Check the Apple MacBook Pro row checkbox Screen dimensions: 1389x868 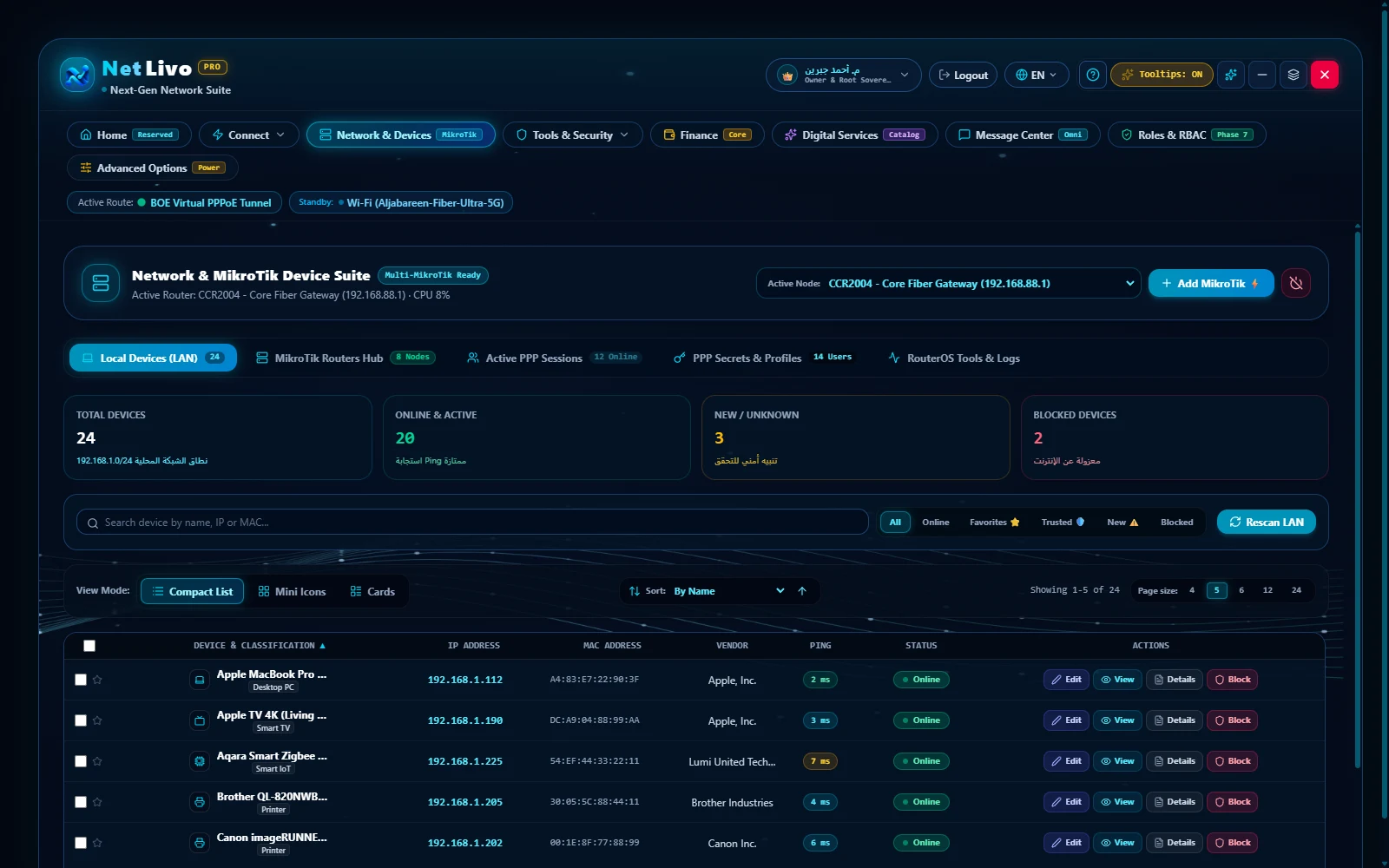coord(81,680)
